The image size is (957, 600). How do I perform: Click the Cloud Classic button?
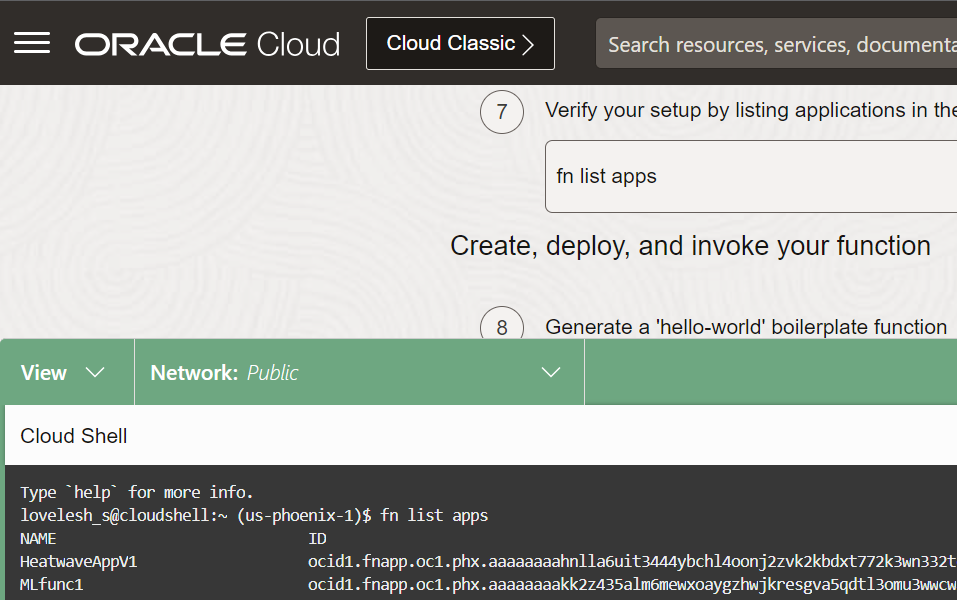(460, 43)
